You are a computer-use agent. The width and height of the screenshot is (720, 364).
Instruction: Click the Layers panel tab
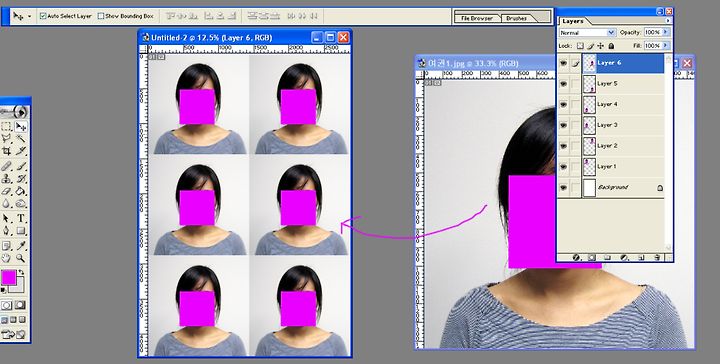[x=573, y=21]
